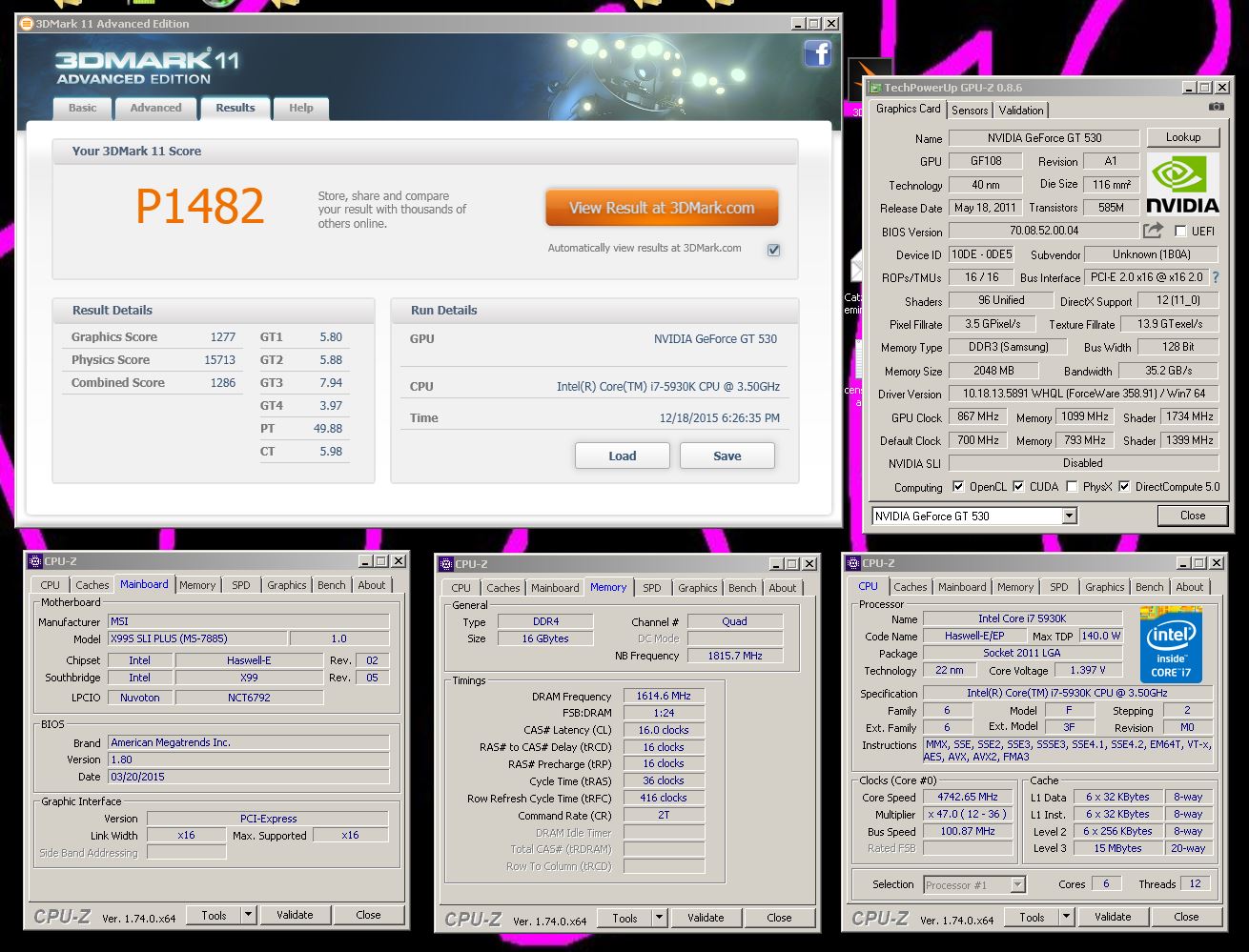Screen dimensions: 1249x952
Task: Click the Driver Version field in GPU-Z
Action: 1083,394
